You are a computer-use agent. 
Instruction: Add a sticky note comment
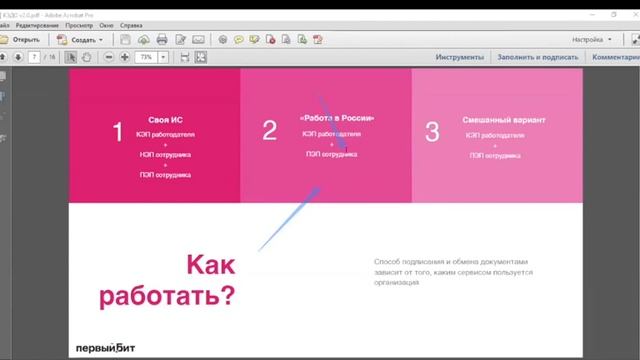click(x=239, y=40)
